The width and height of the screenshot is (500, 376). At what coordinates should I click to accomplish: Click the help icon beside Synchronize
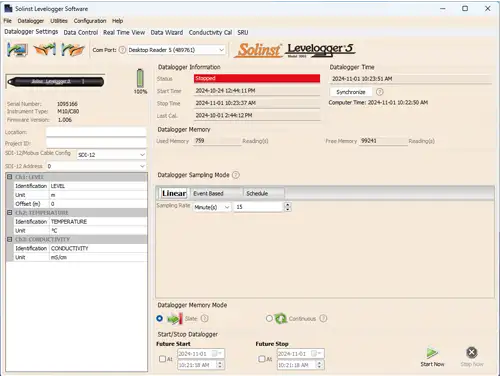point(379,92)
